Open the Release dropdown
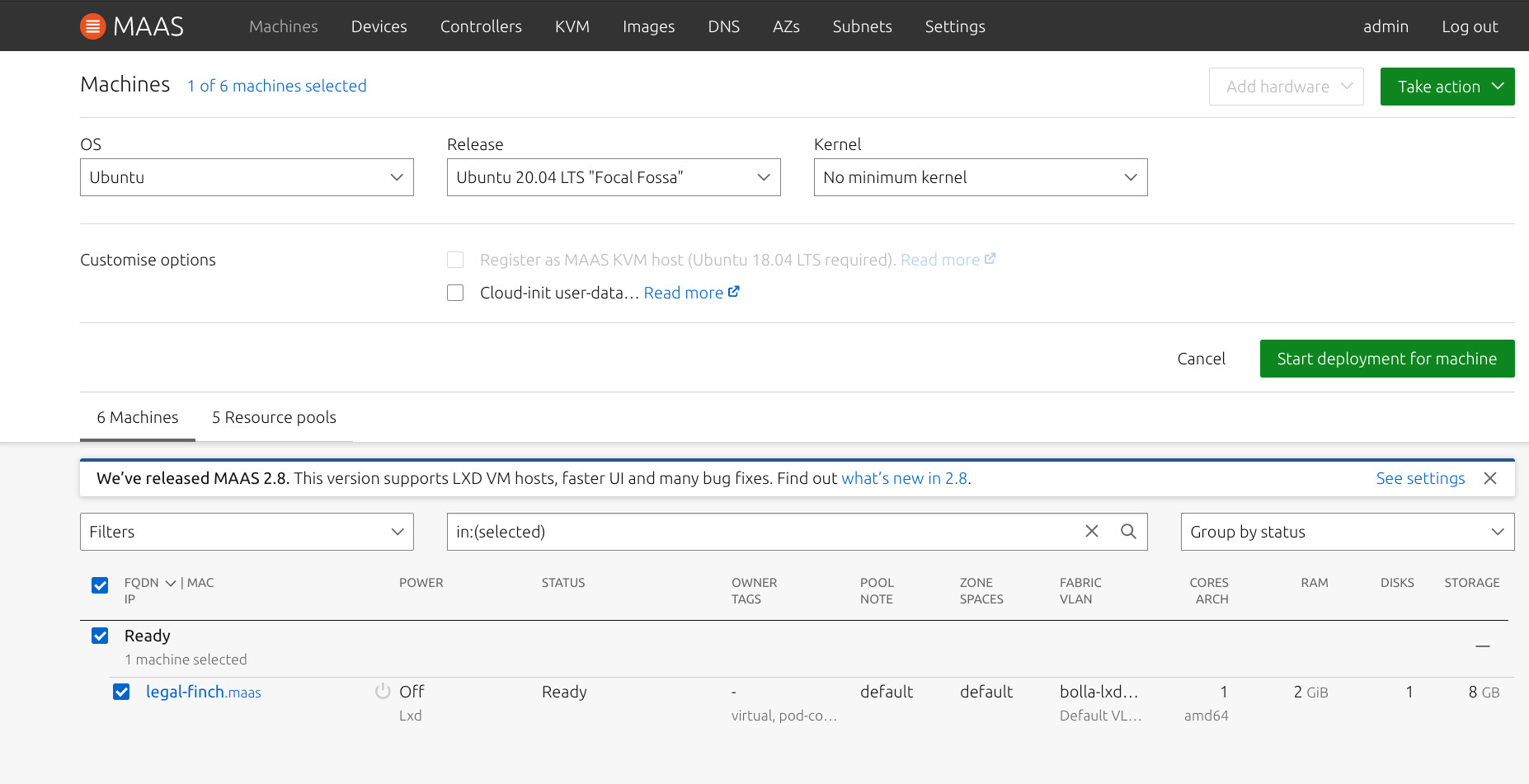The height and width of the screenshot is (784, 1529). 613,177
